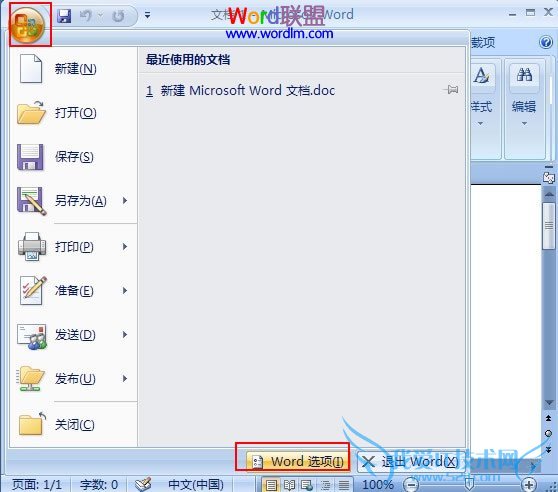558x492 pixels.
Task: Click the round Office button
Action: pos(28,26)
